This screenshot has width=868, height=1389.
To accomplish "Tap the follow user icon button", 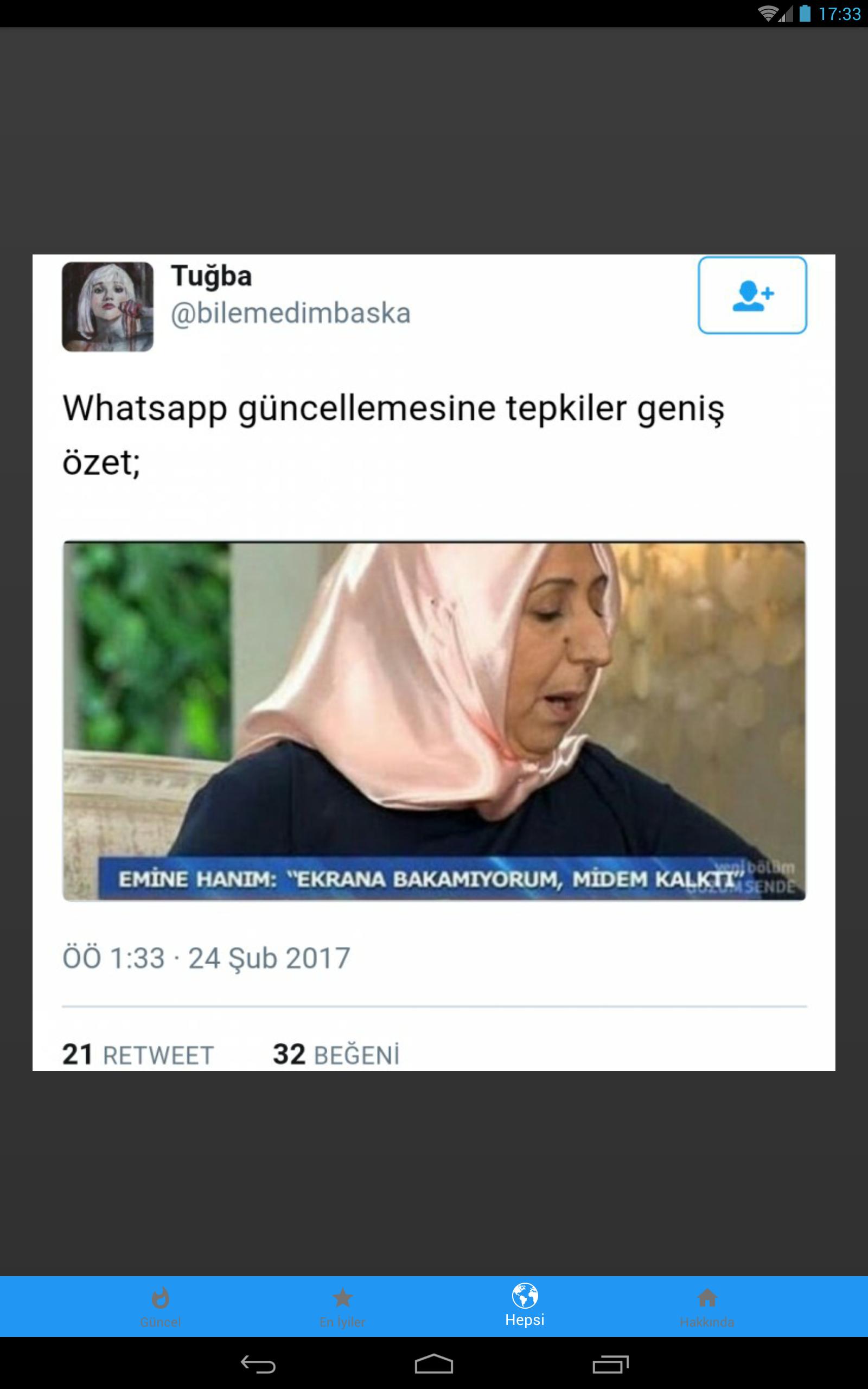I will pos(752,295).
